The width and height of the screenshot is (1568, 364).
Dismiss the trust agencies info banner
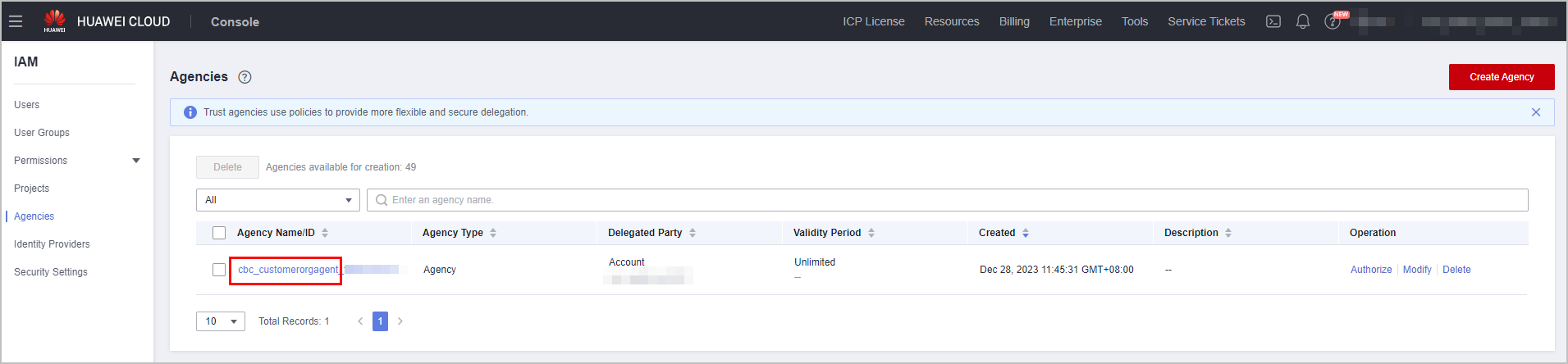click(x=1536, y=112)
